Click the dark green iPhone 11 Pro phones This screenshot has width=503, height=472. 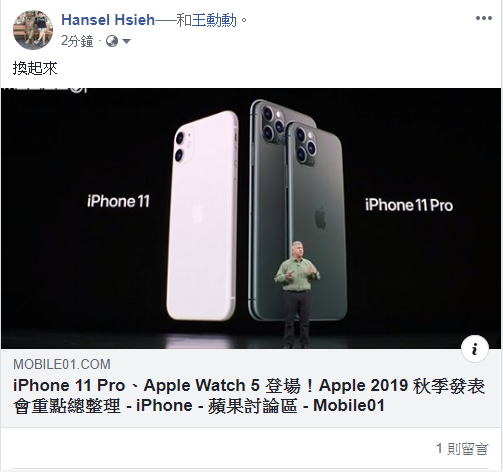[298, 209]
